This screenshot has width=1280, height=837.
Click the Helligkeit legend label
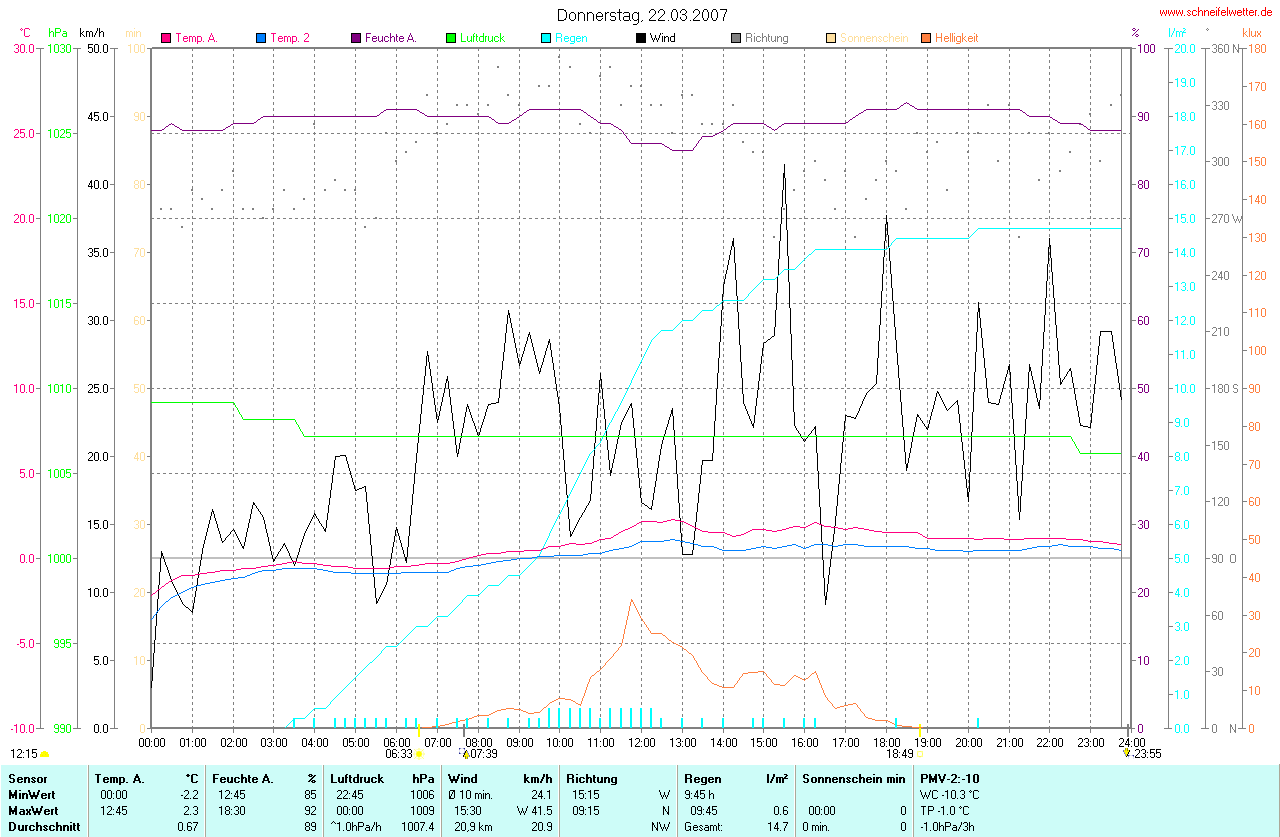pos(957,38)
